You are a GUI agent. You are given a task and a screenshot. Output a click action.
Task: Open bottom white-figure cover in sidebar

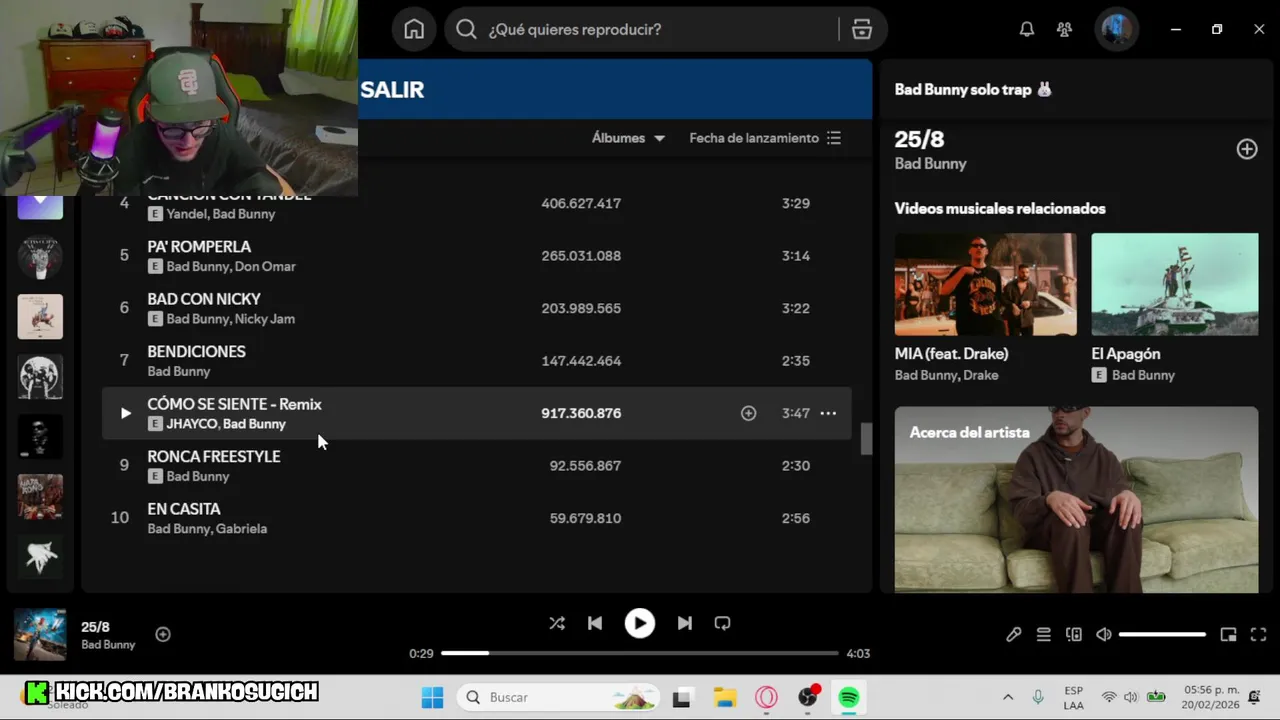pos(40,556)
